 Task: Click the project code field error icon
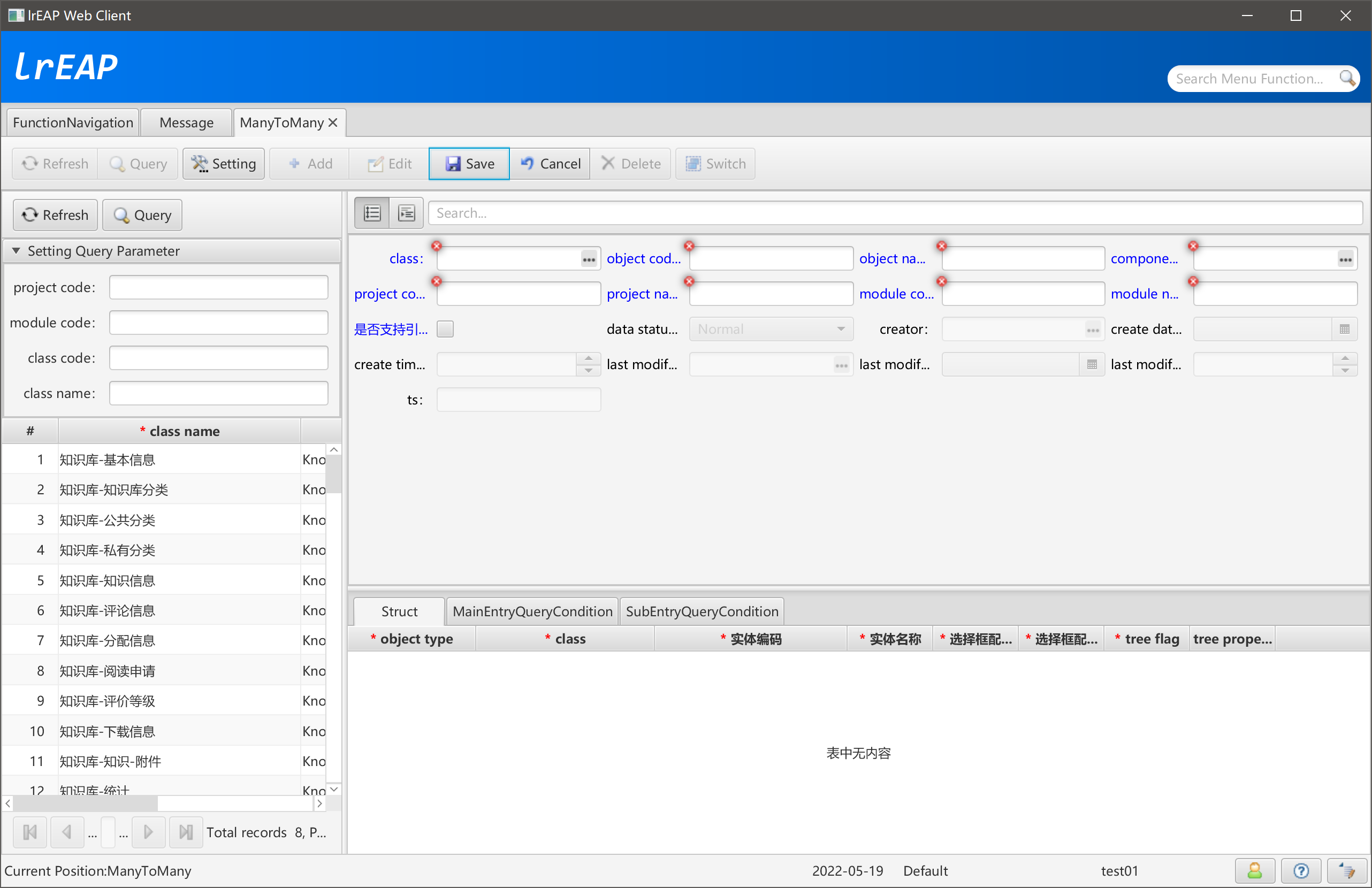(x=437, y=281)
